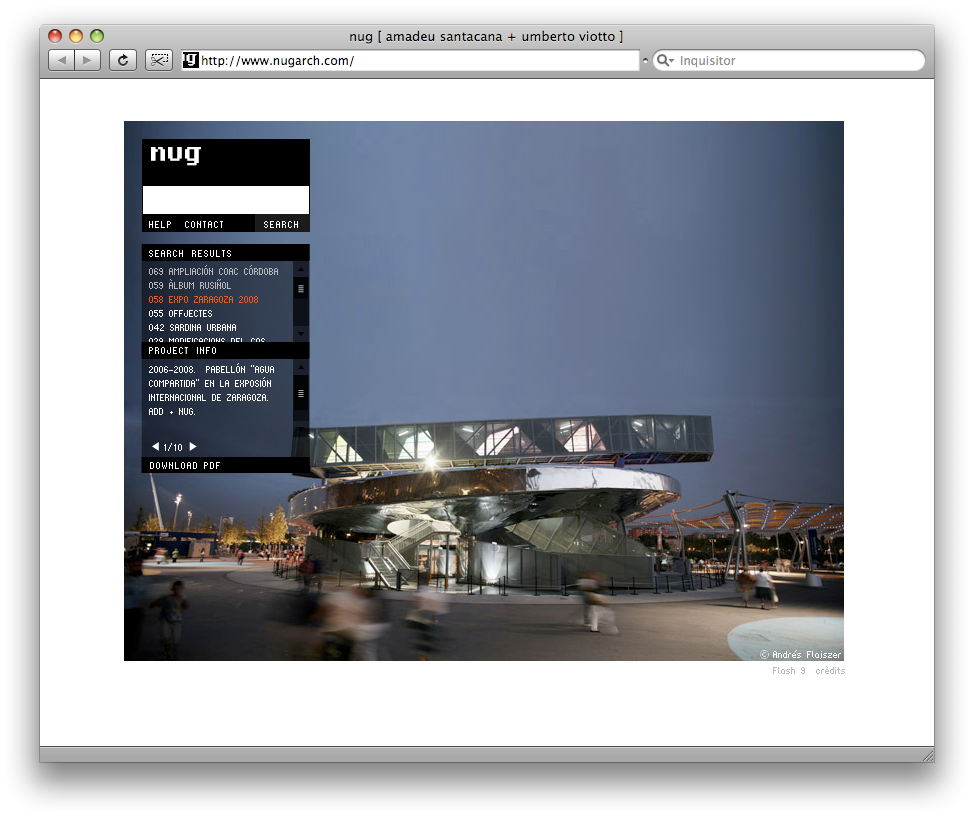Select 059 Àlbum Rusiñol result

(189, 286)
